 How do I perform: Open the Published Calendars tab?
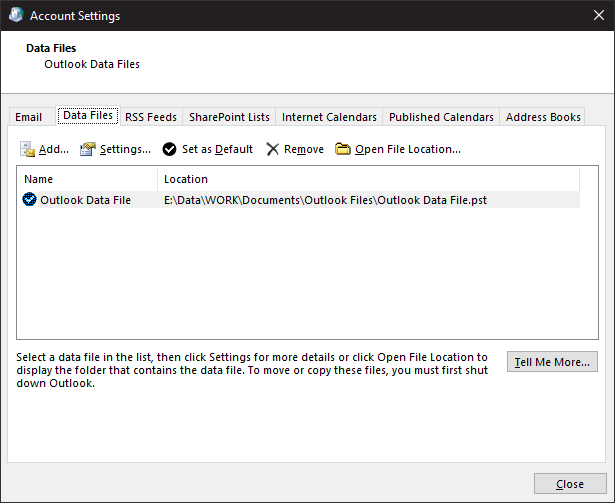441,117
